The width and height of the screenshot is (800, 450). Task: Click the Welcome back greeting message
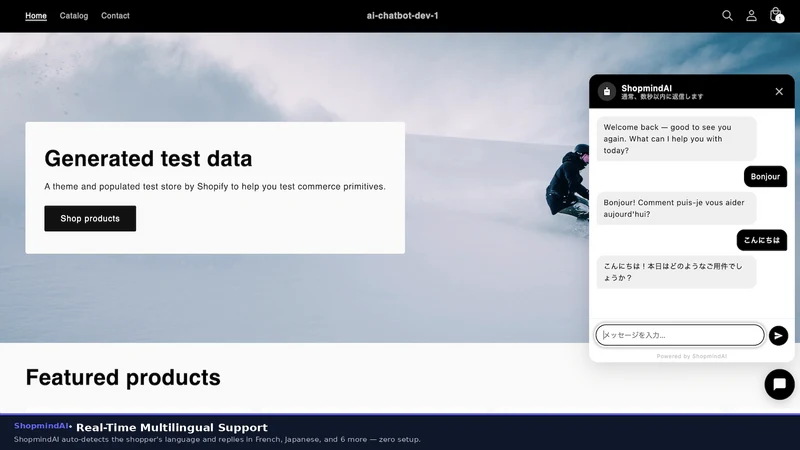click(676, 139)
